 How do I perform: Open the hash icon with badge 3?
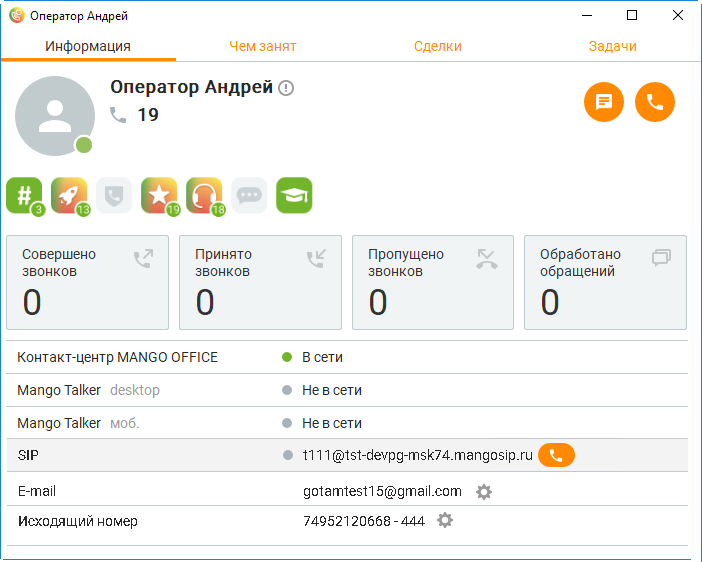[24, 195]
